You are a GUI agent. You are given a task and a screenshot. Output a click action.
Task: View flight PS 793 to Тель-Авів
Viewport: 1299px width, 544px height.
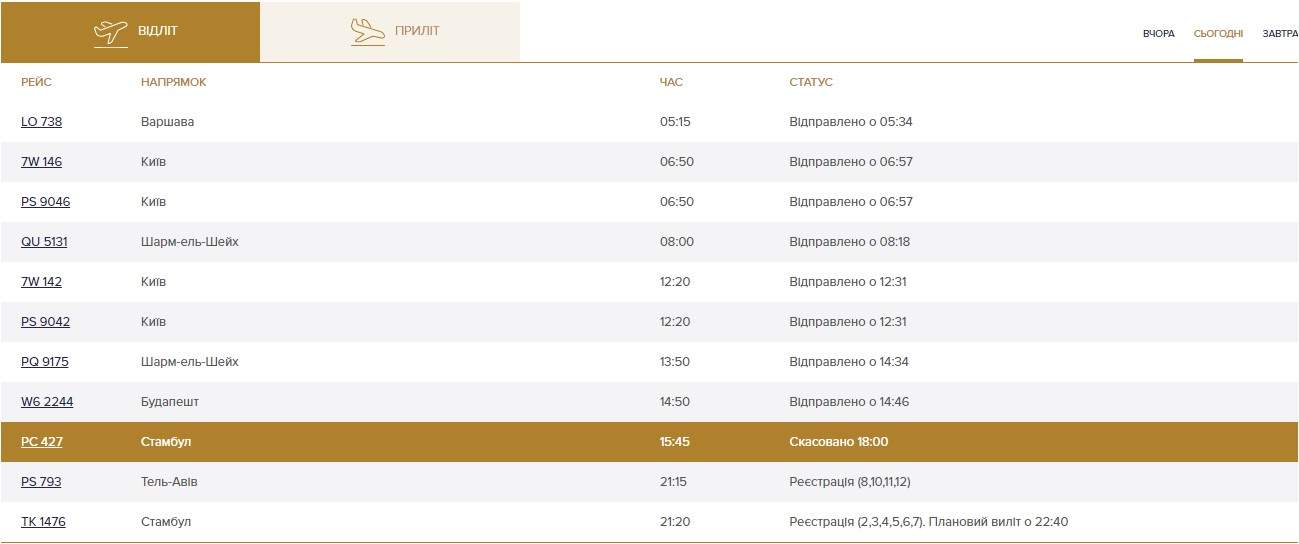(x=41, y=482)
